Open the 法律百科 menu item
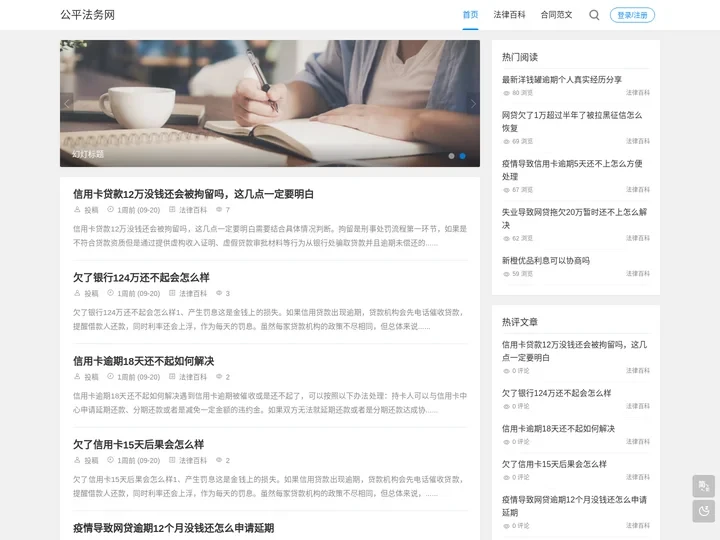This screenshot has height=540, width=720. [509, 15]
